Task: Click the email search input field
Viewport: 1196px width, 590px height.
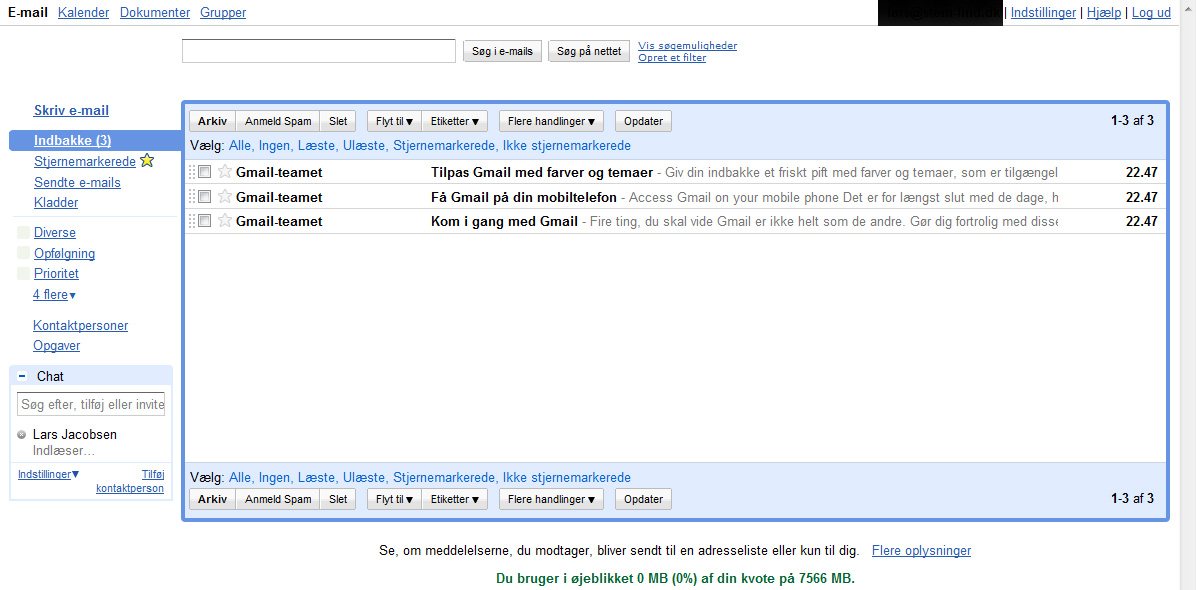Action: coord(318,51)
